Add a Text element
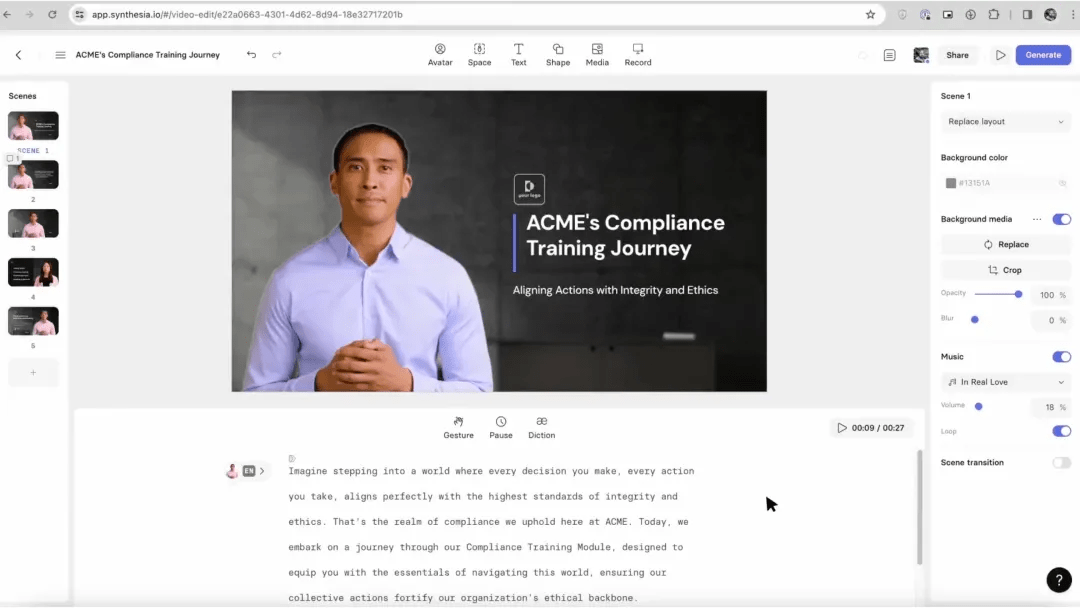Screen dimensions: 1080x608 (518, 54)
